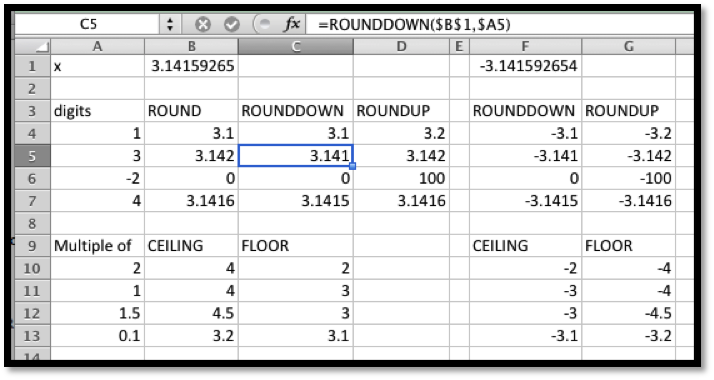The height and width of the screenshot is (380, 714).
Task: Select row 1 header
Action: pos(33,66)
